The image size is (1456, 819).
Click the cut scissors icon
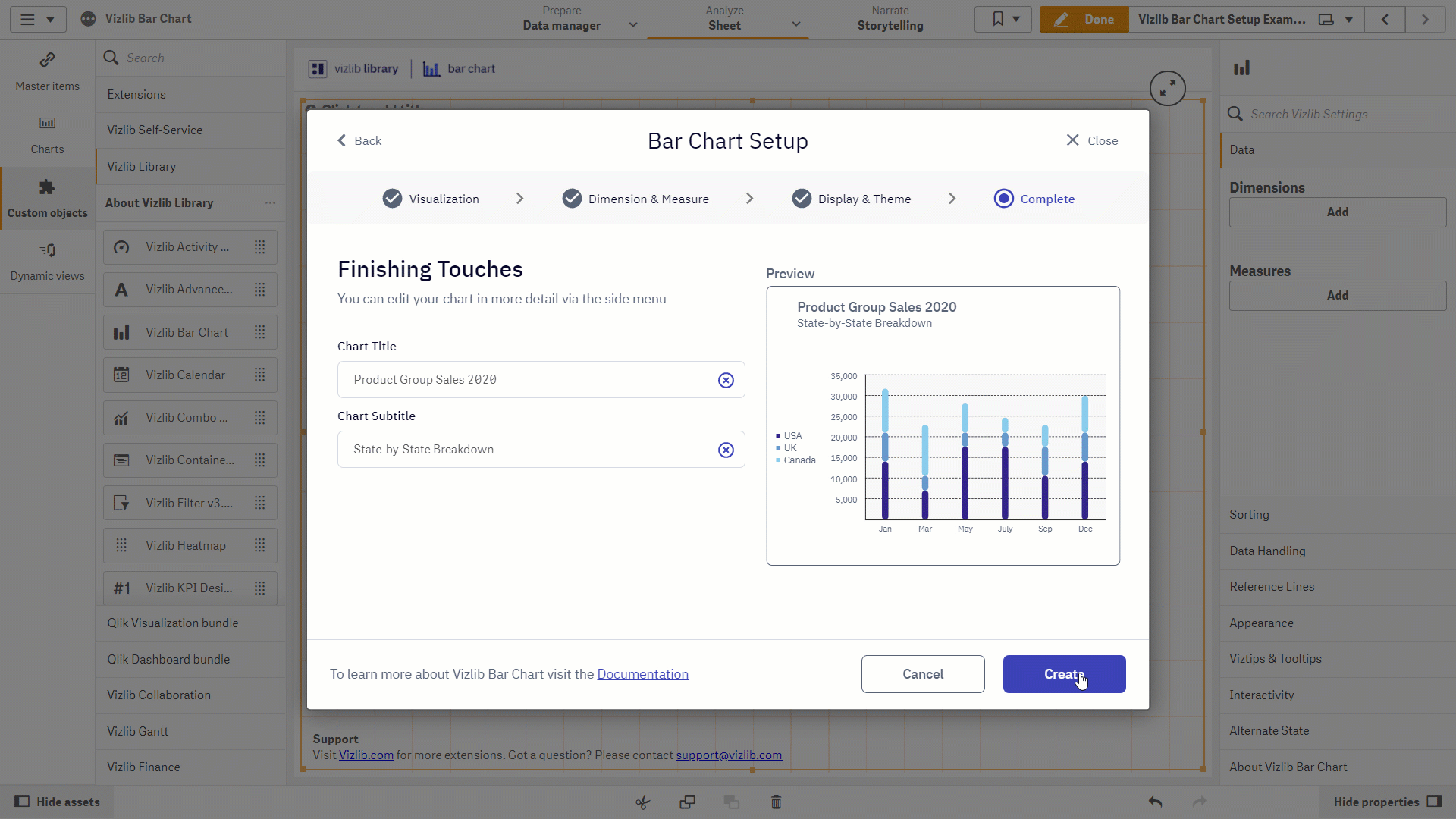643,802
